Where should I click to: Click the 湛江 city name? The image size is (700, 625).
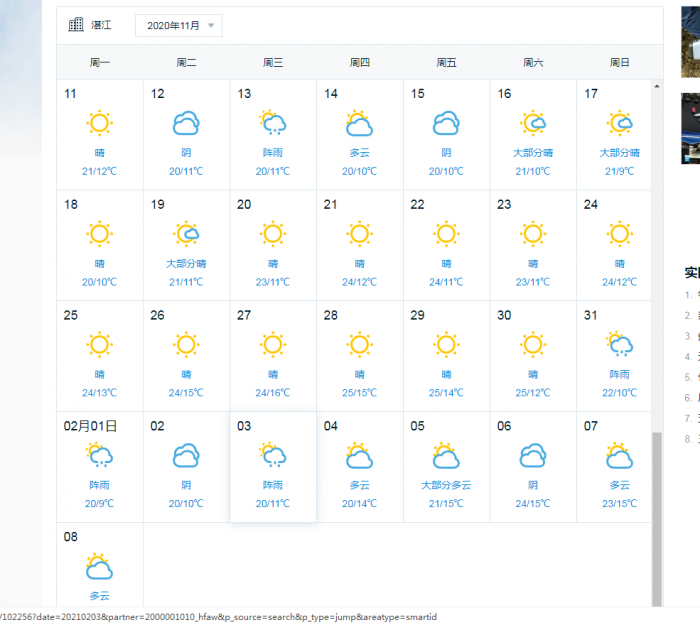click(x=101, y=25)
